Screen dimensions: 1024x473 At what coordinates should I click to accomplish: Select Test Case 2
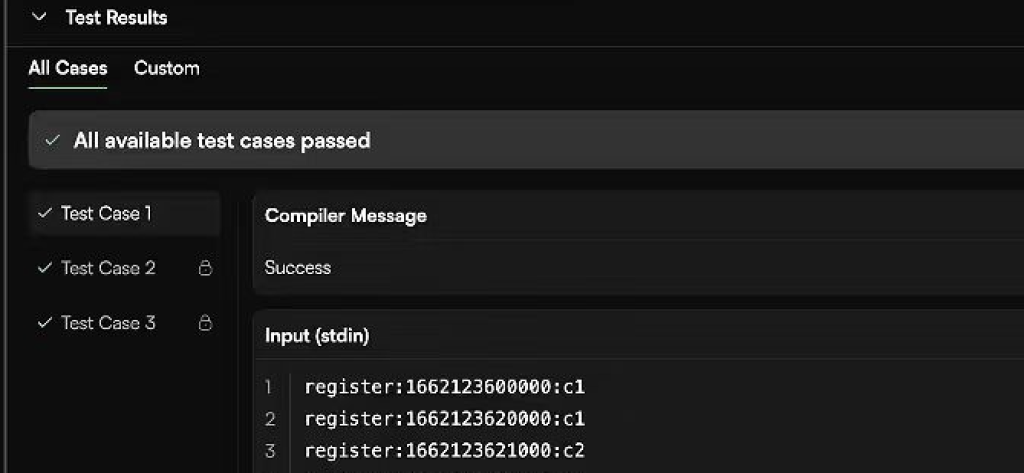point(124,268)
